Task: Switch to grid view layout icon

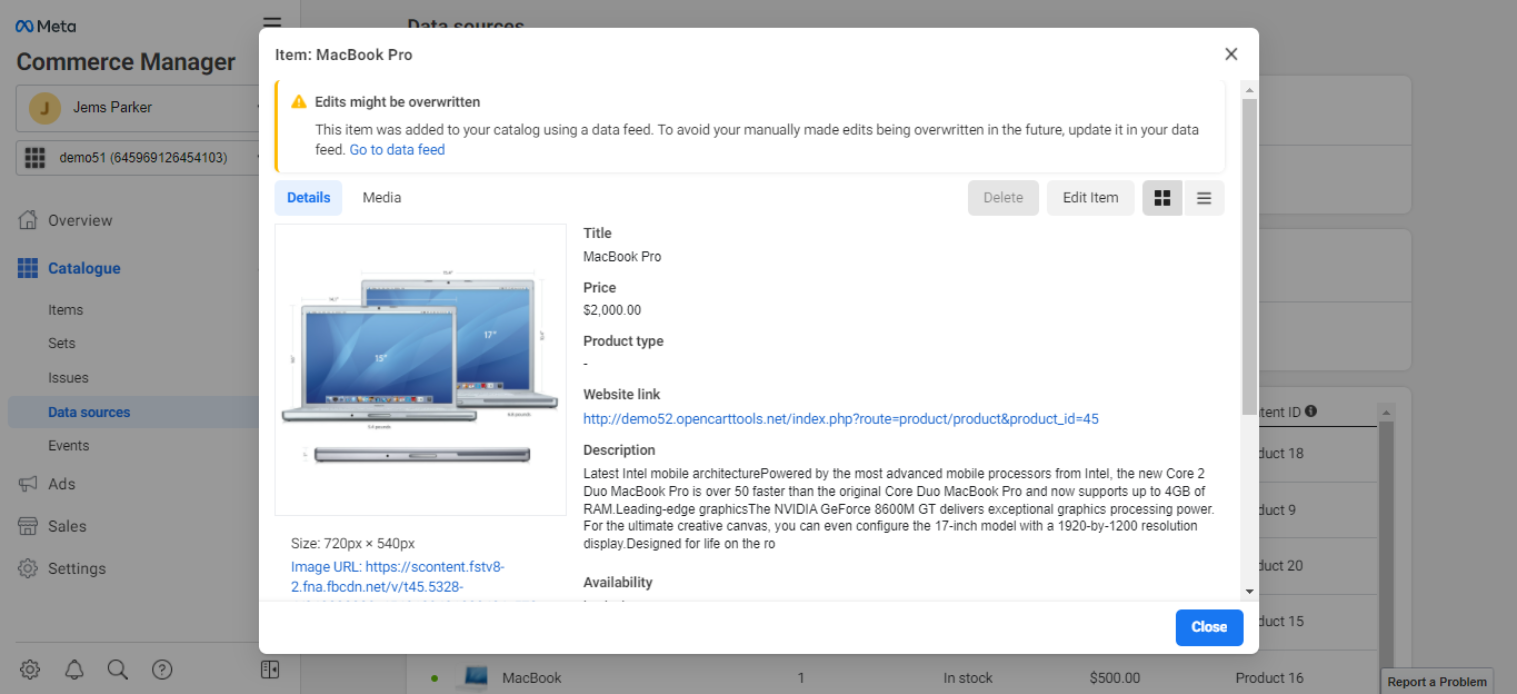Action: coord(1162,198)
